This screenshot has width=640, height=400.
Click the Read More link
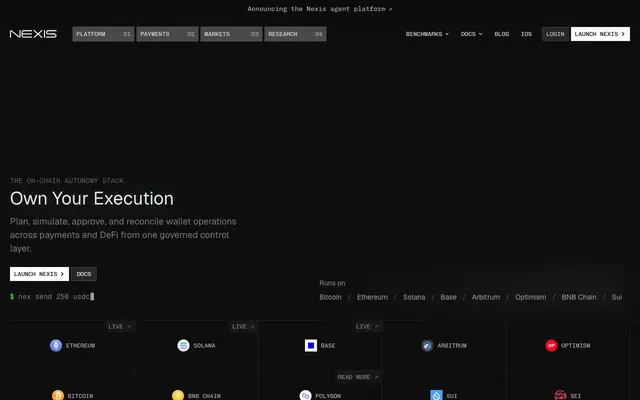358,377
